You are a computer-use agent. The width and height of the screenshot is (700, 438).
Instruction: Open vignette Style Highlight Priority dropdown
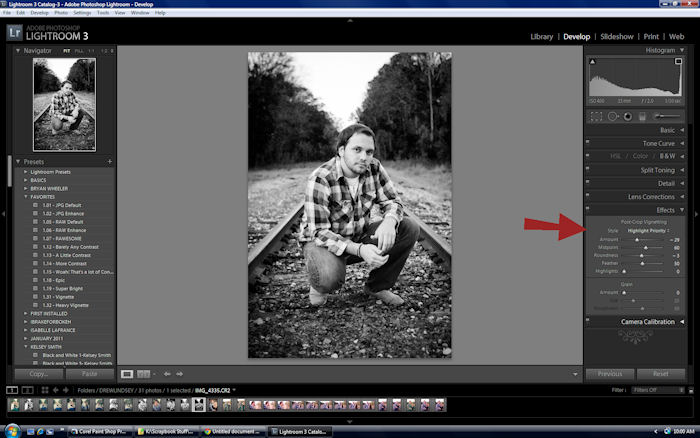pos(648,231)
